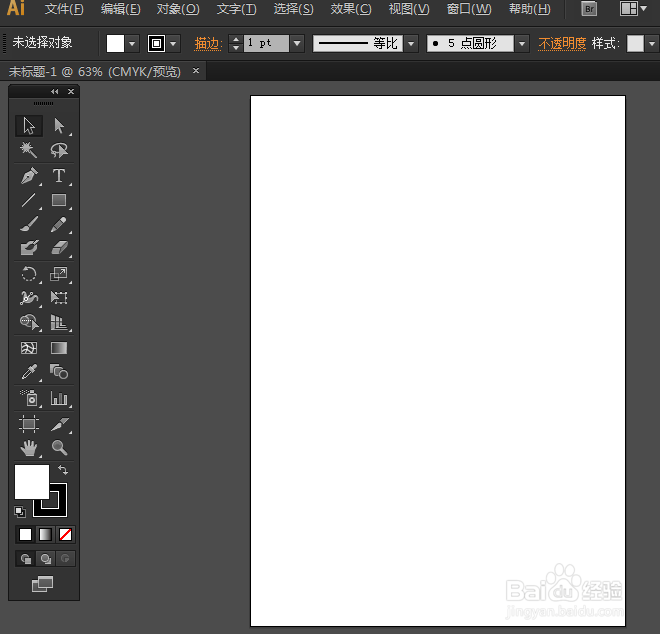Open brush definition 5 点圆形 dropdown
Image resolution: width=660 pixels, height=634 pixels.
(x=522, y=43)
